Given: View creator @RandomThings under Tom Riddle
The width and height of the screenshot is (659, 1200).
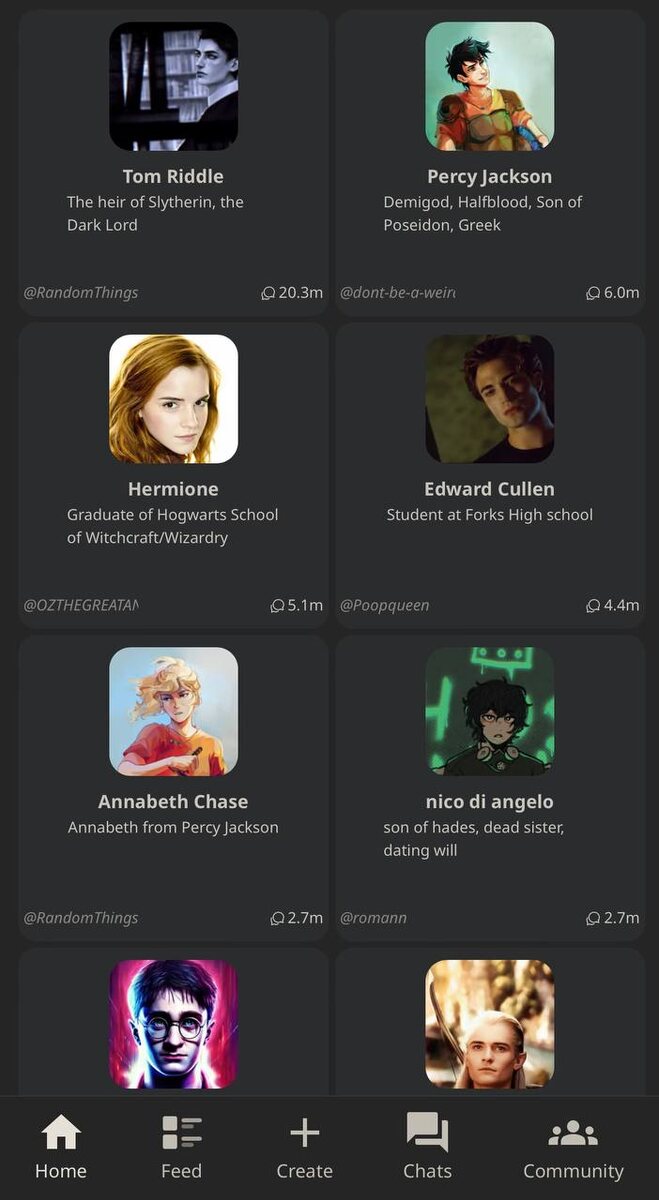Looking at the screenshot, I should pos(81,293).
